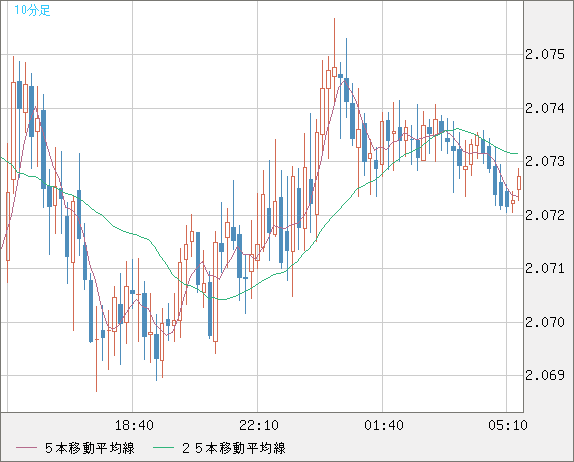Click the 2.074 price axis label
Viewport: 574px width, 462px height.
pyautogui.click(x=545, y=108)
